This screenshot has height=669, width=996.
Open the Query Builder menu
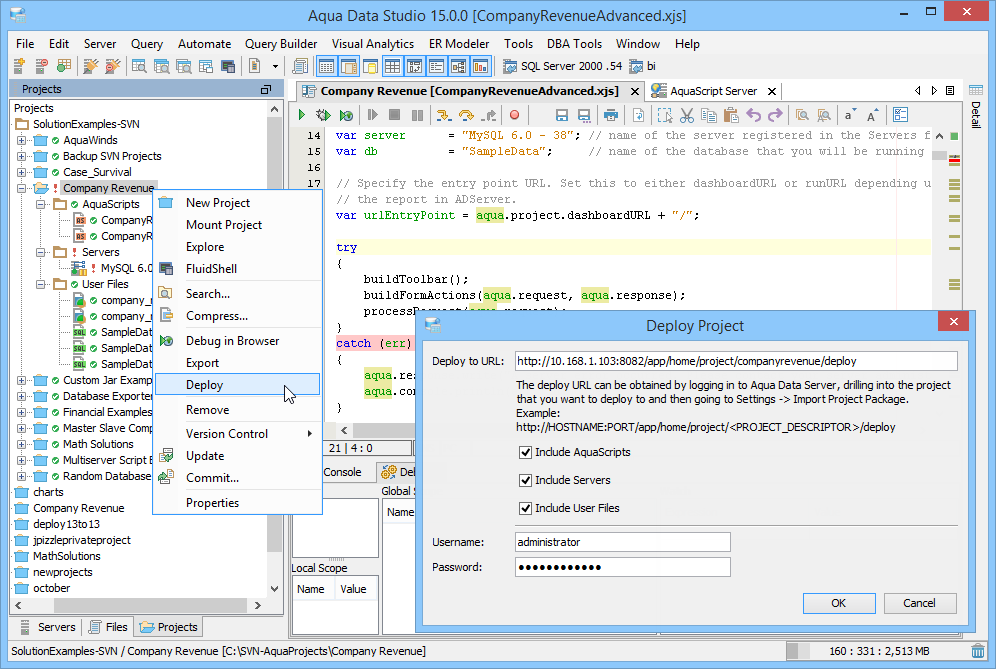(281, 44)
